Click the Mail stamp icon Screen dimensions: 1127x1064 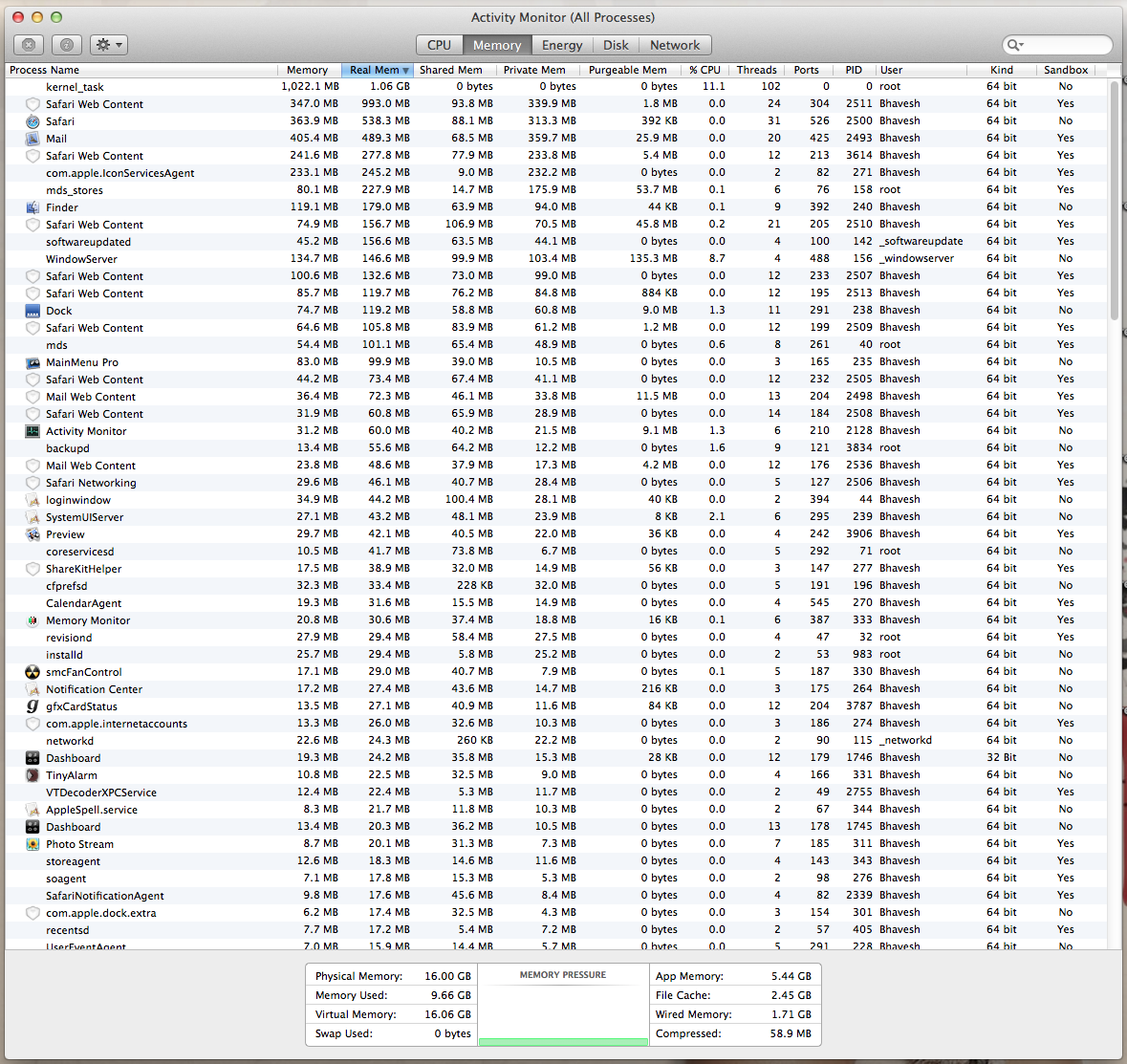pyautogui.click(x=33, y=139)
